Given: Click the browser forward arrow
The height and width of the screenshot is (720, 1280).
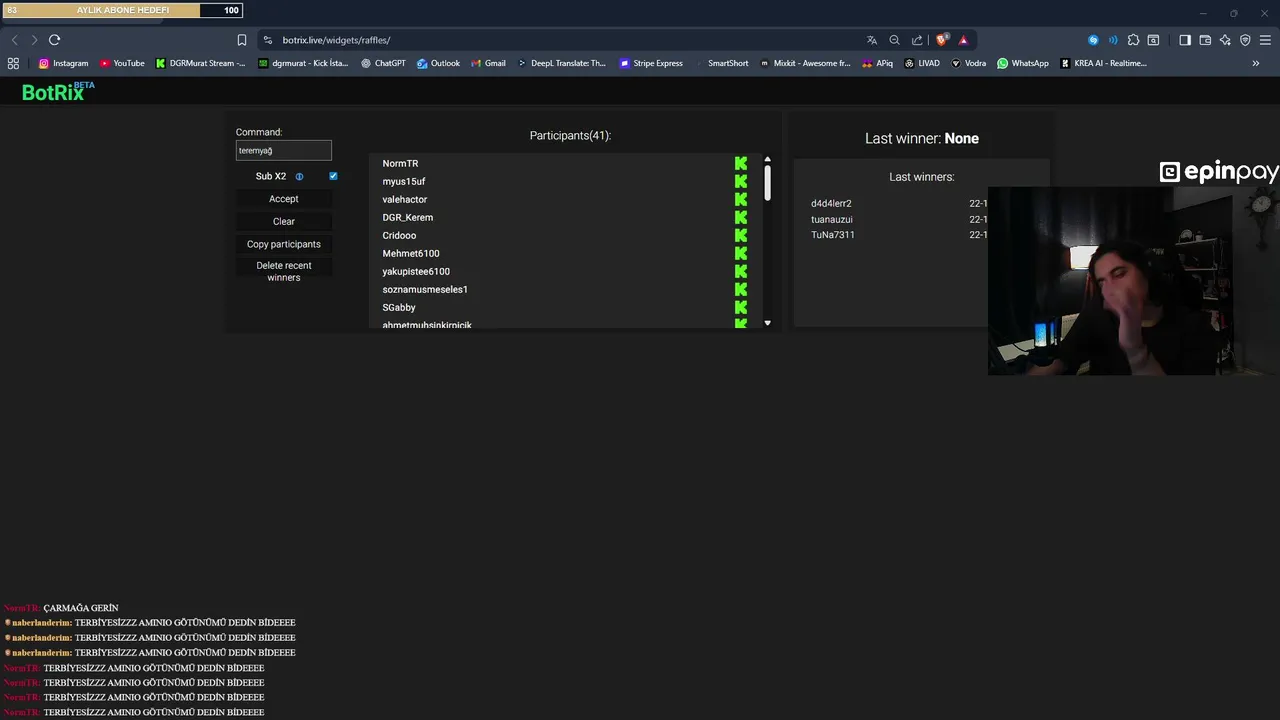Looking at the screenshot, I should 34,40.
